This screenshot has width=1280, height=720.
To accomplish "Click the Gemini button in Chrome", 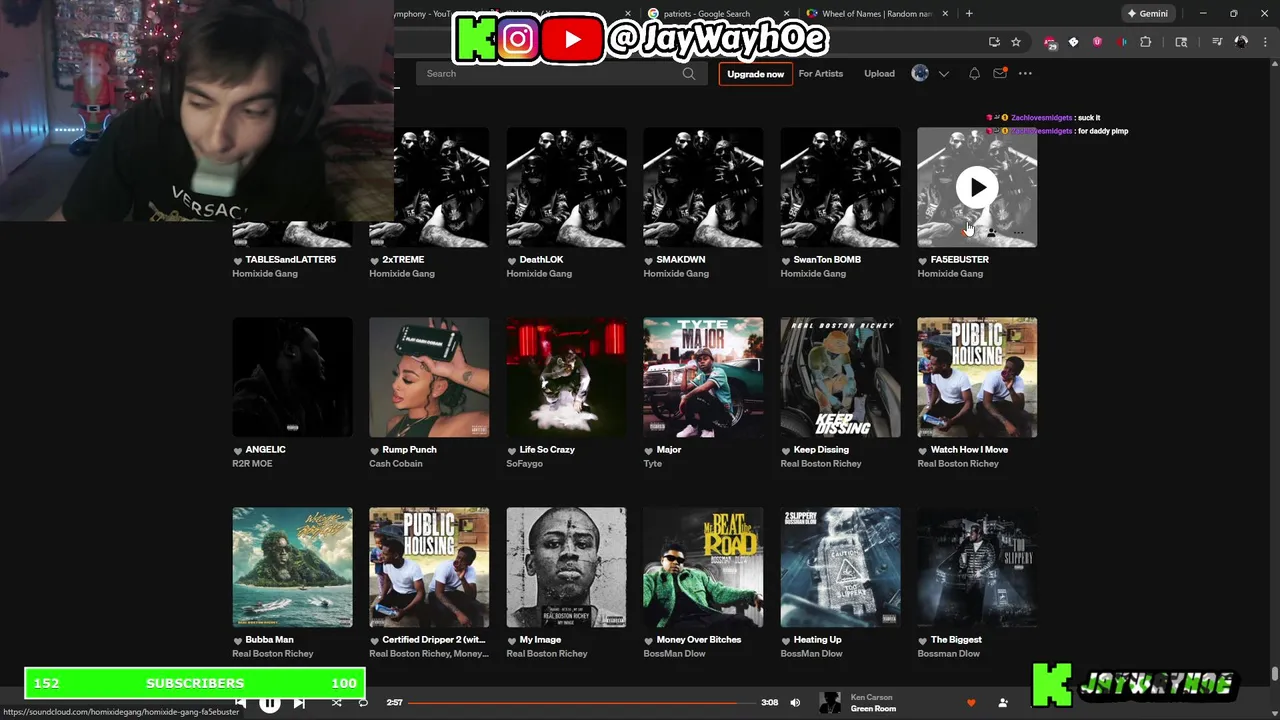I will pos(1147,13).
